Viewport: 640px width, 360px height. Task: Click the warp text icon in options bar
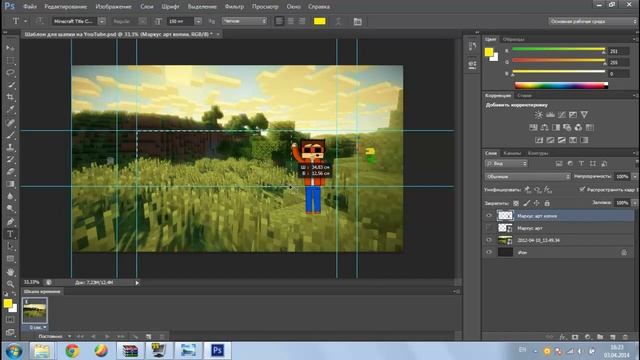(338, 21)
